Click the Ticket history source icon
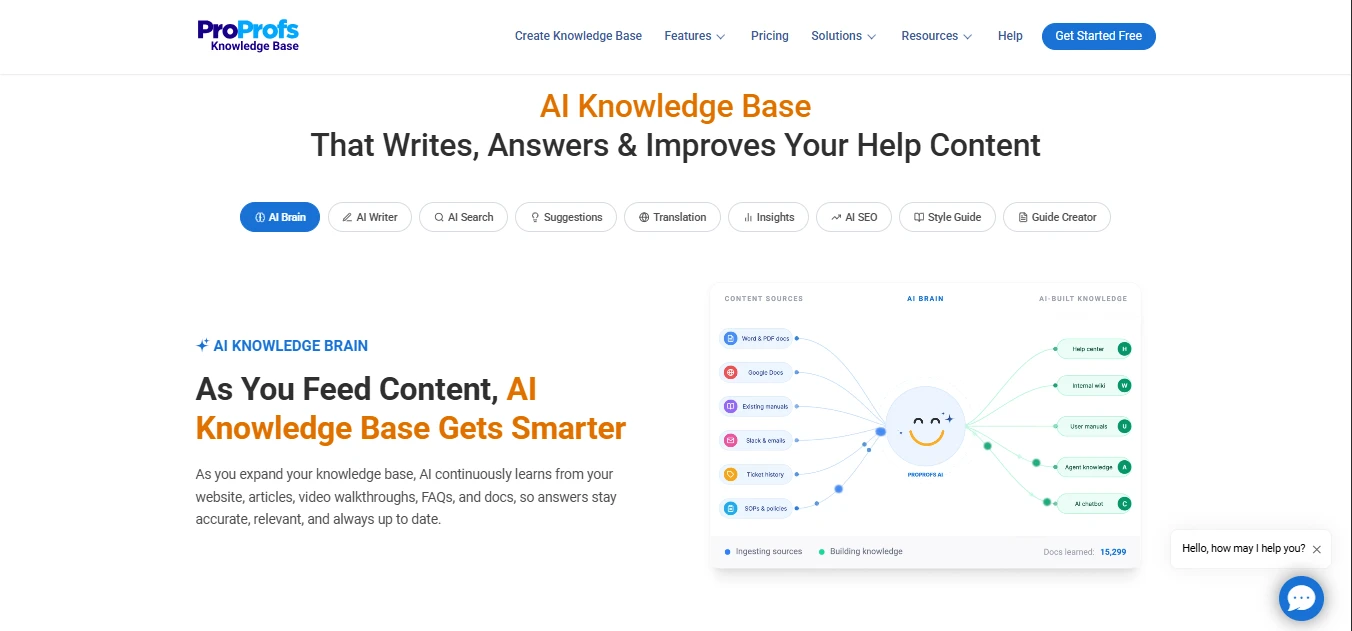The image size is (1352, 631). [731, 474]
